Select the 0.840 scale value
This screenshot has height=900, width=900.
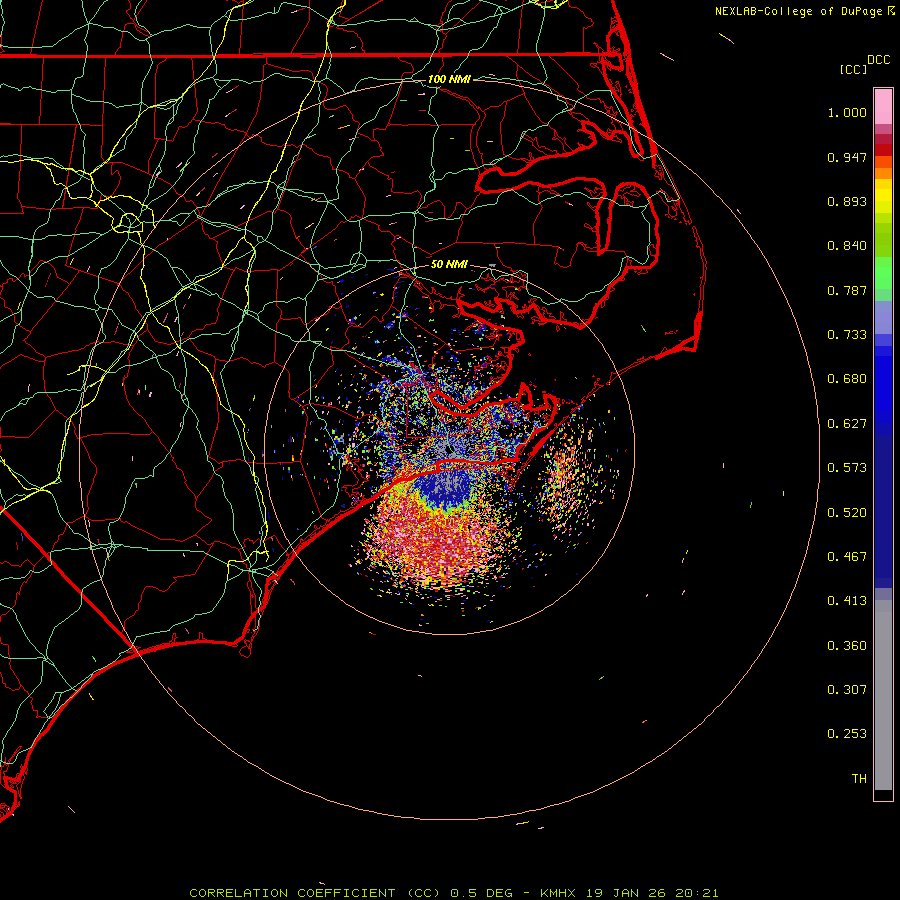847,246
